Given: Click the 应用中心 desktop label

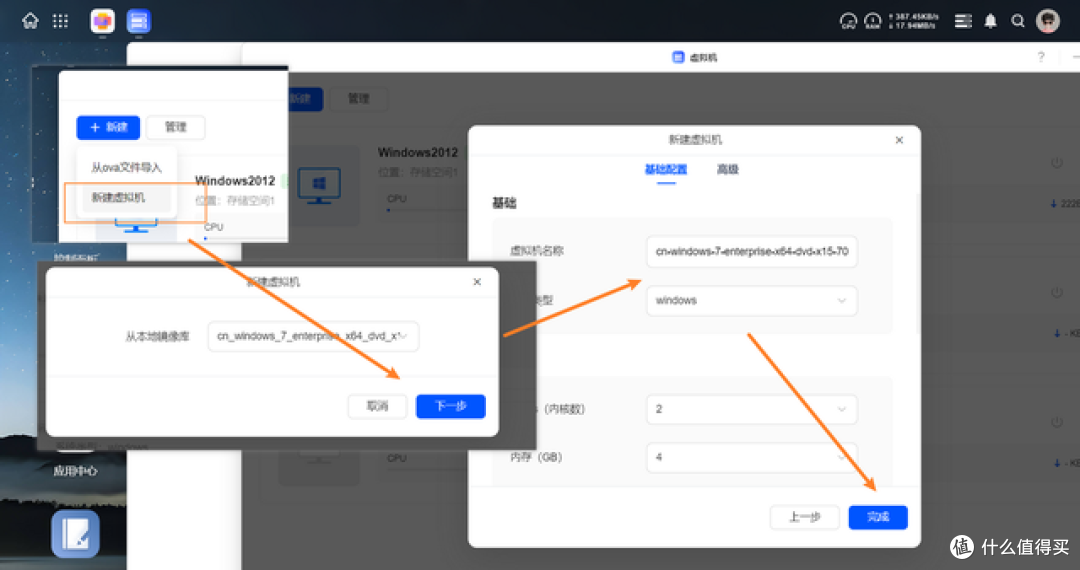Looking at the screenshot, I should coord(75,471).
